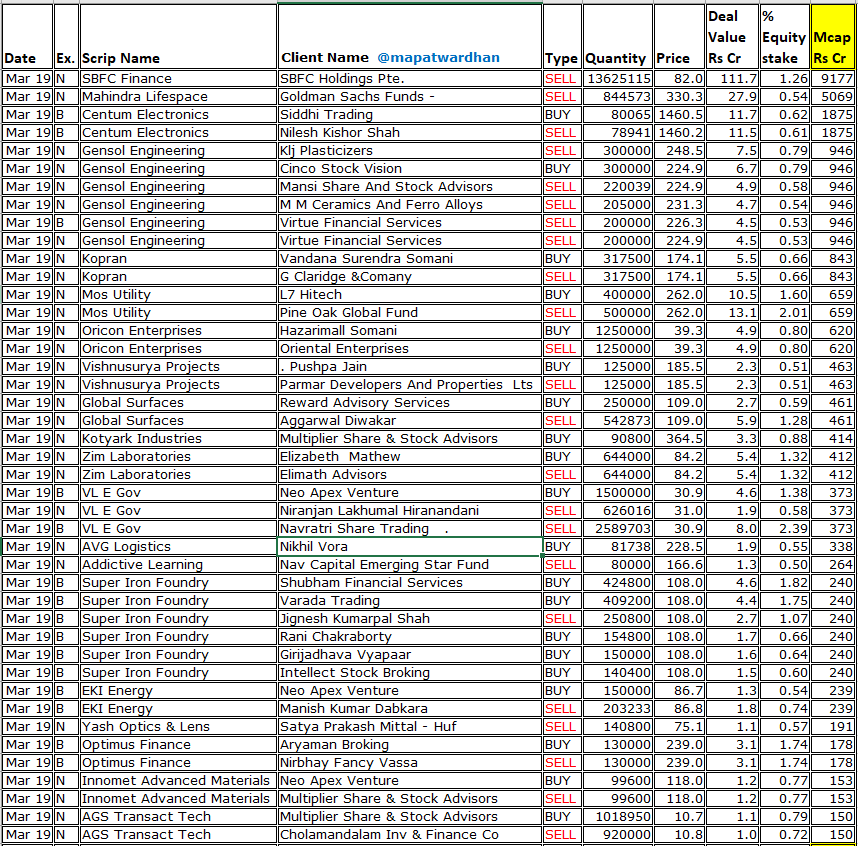Select 'Intellect Stock Broking' cell
This screenshot has width=858, height=846.
point(410,673)
